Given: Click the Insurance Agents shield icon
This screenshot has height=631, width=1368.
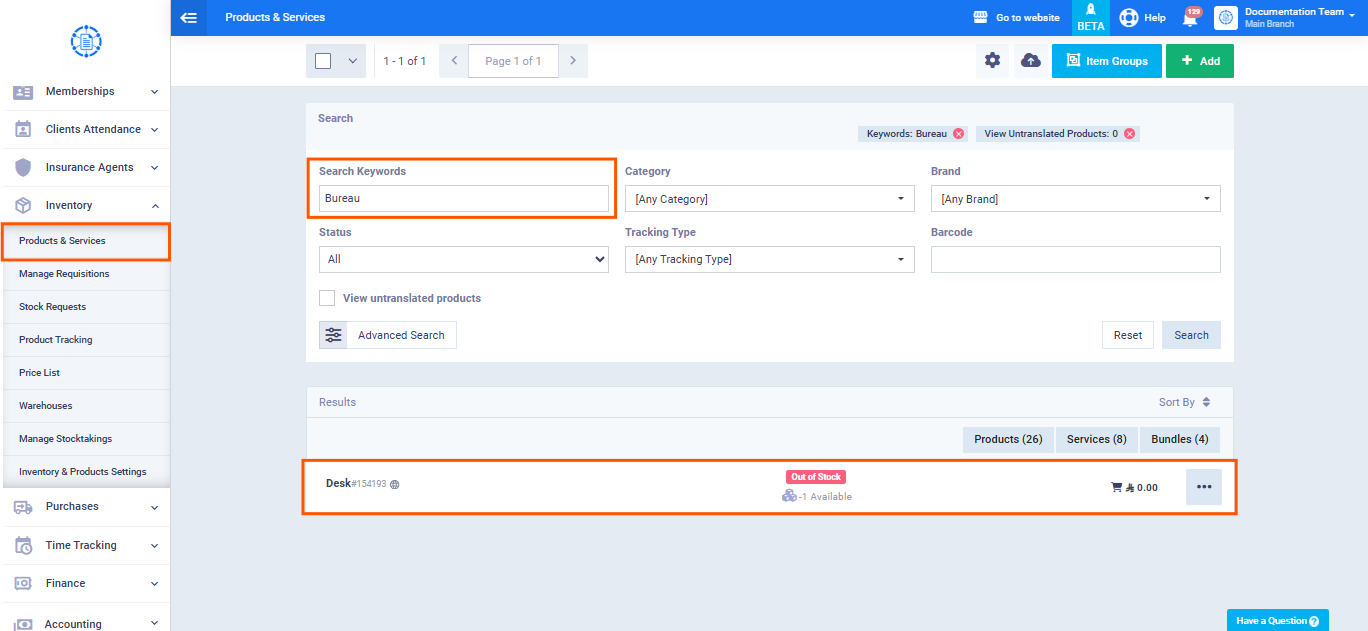Looking at the screenshot, I should point(23,167).
